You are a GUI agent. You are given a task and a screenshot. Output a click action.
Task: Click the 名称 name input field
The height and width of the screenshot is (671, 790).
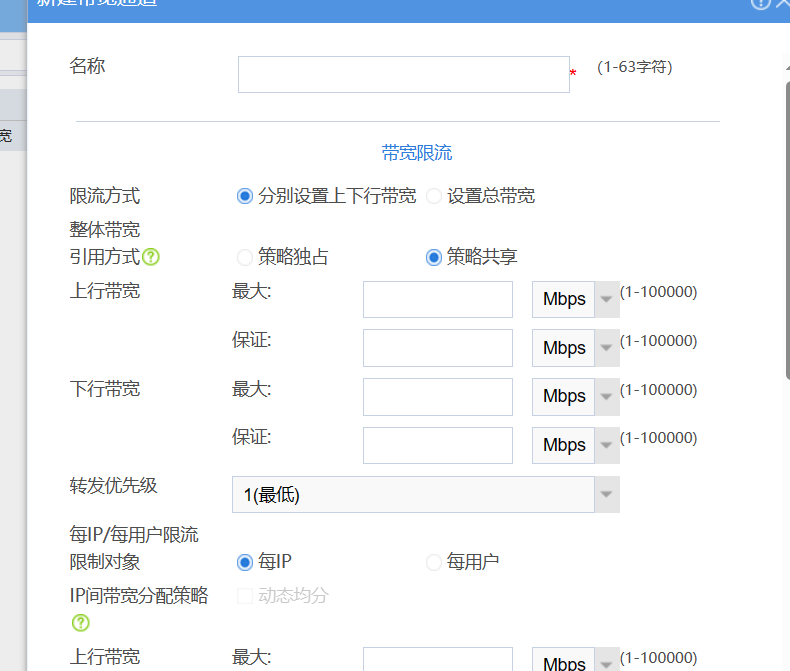coord(404,75)
